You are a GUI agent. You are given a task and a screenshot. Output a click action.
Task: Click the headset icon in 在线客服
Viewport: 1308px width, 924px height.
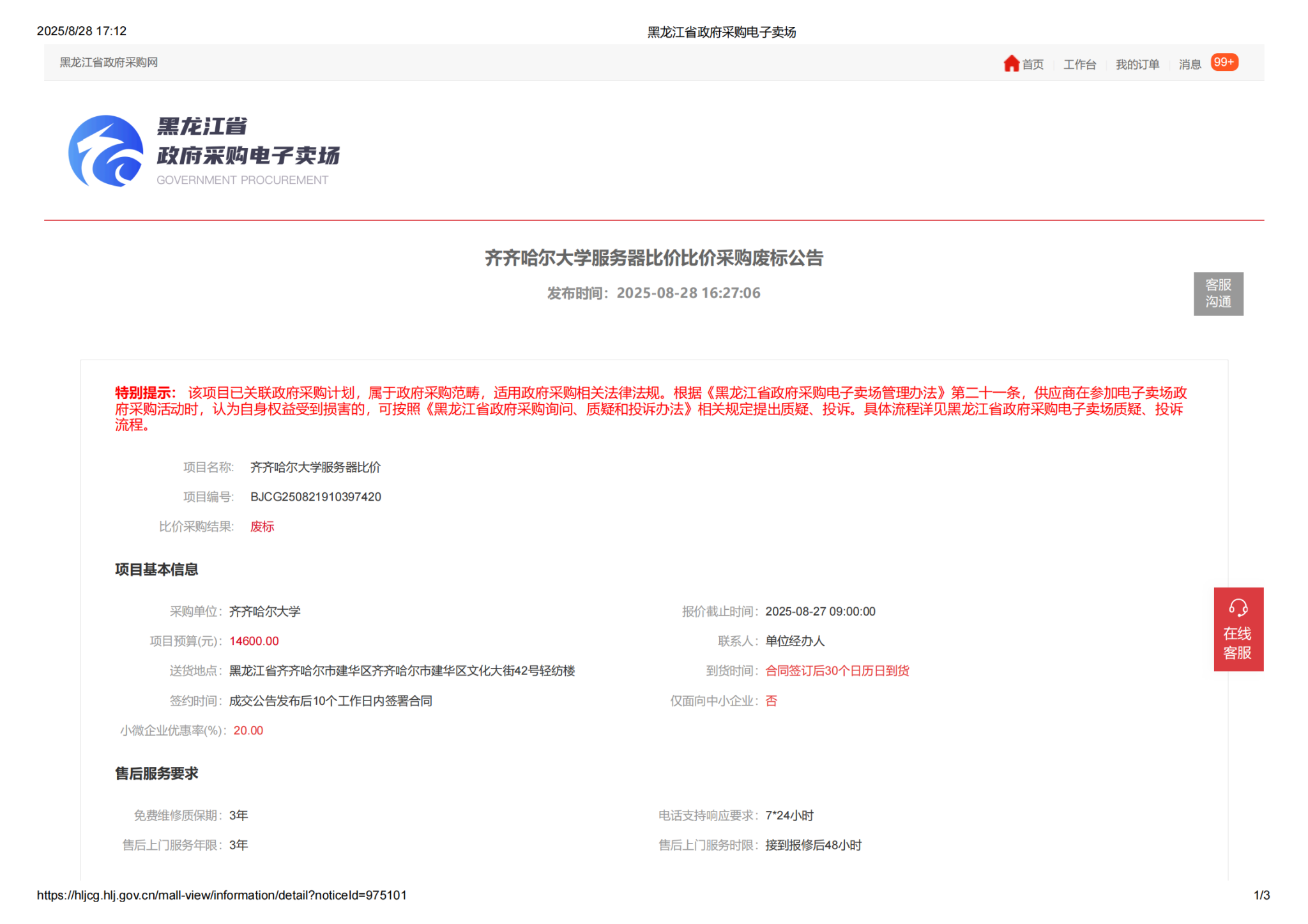click(x=1238, y=607)
